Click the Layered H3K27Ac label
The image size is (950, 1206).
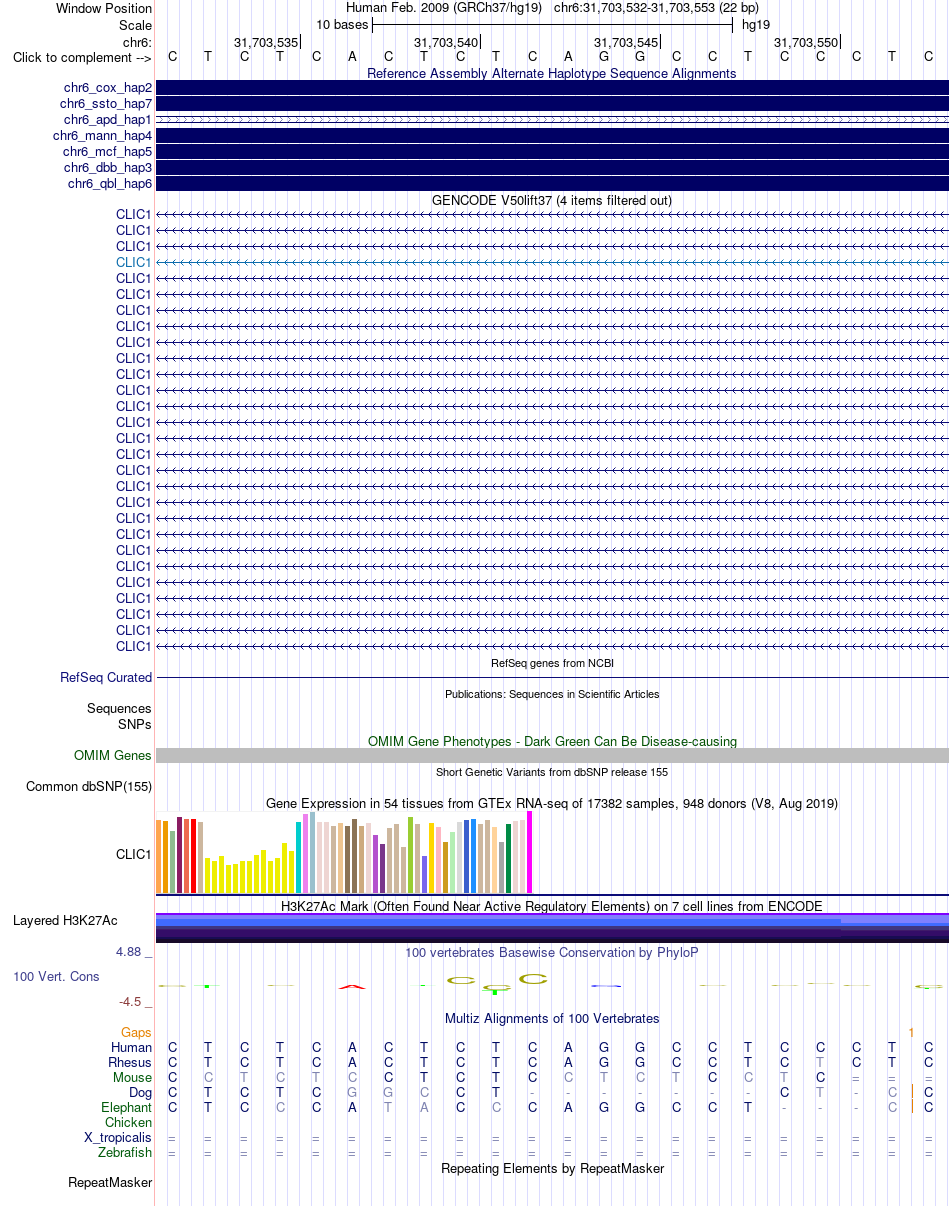coord(65,921)
